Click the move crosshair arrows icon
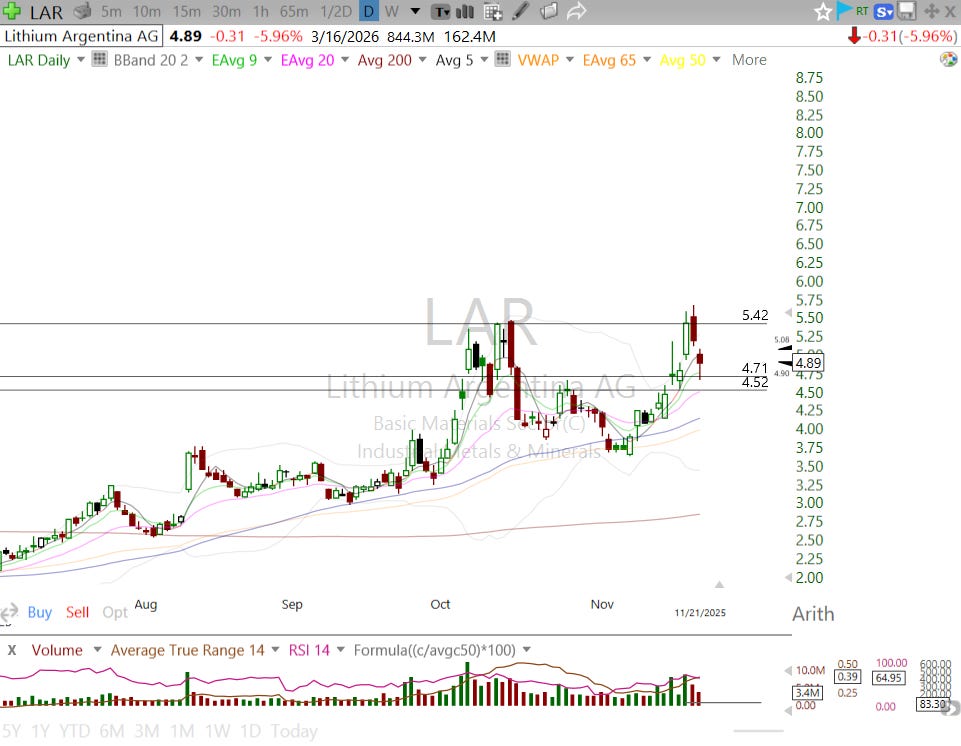961x746 pixels. pyautogui.click(x=931, y=11)
